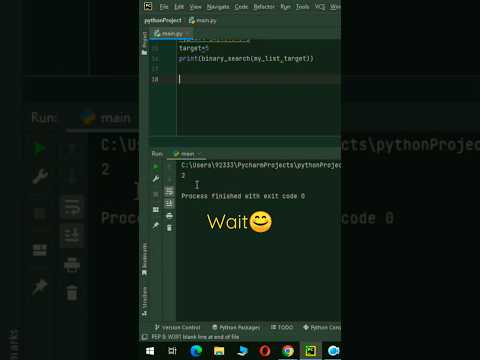This screenshot has width=480, height=360.
Task: Open File Explorer from the taskbar
Action: tap(219, 351)
